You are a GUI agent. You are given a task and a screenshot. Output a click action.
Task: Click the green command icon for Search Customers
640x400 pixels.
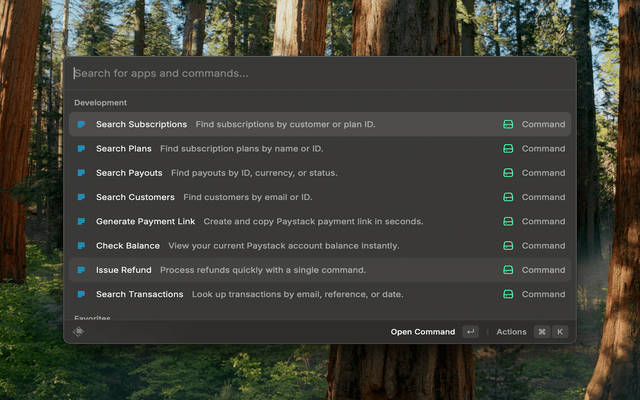508,197
